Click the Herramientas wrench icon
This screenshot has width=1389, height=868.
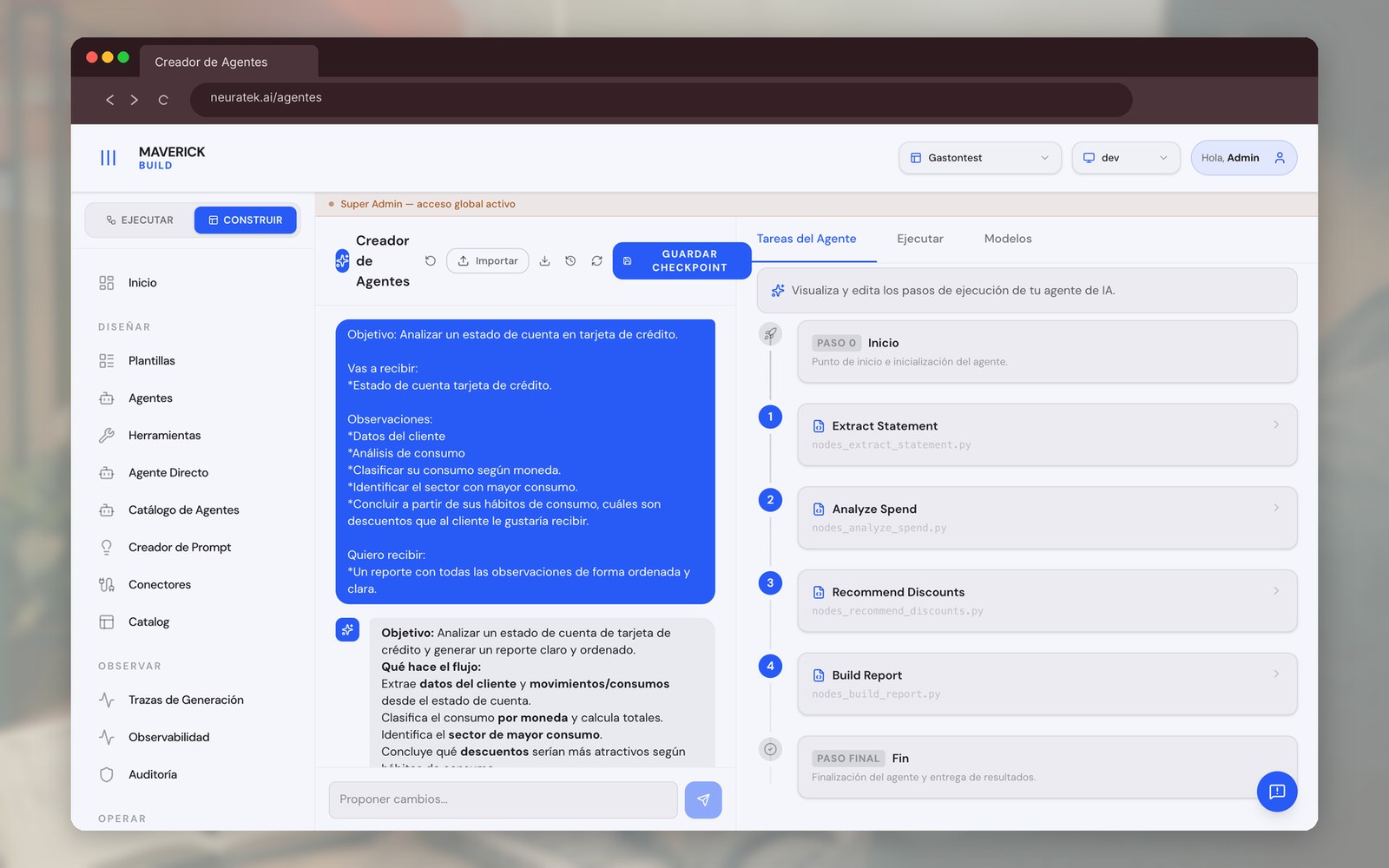(107, 436)
